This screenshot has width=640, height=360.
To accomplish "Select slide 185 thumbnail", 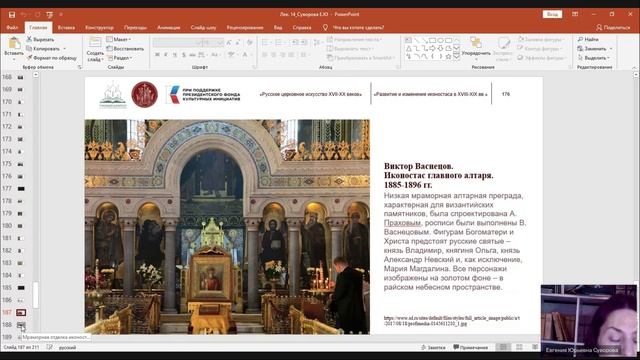I will pyautogui.click(x=21, y=288).
